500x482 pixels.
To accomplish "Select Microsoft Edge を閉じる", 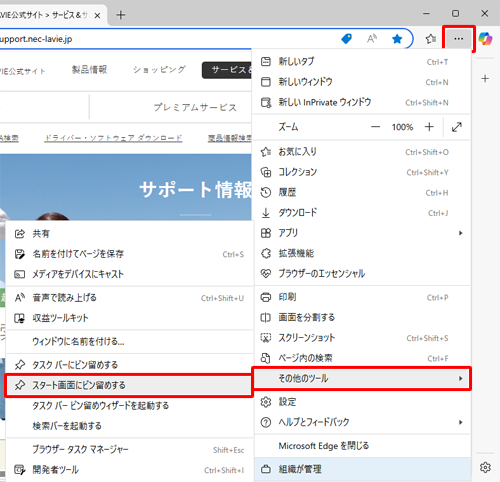I will pos(362,446).
